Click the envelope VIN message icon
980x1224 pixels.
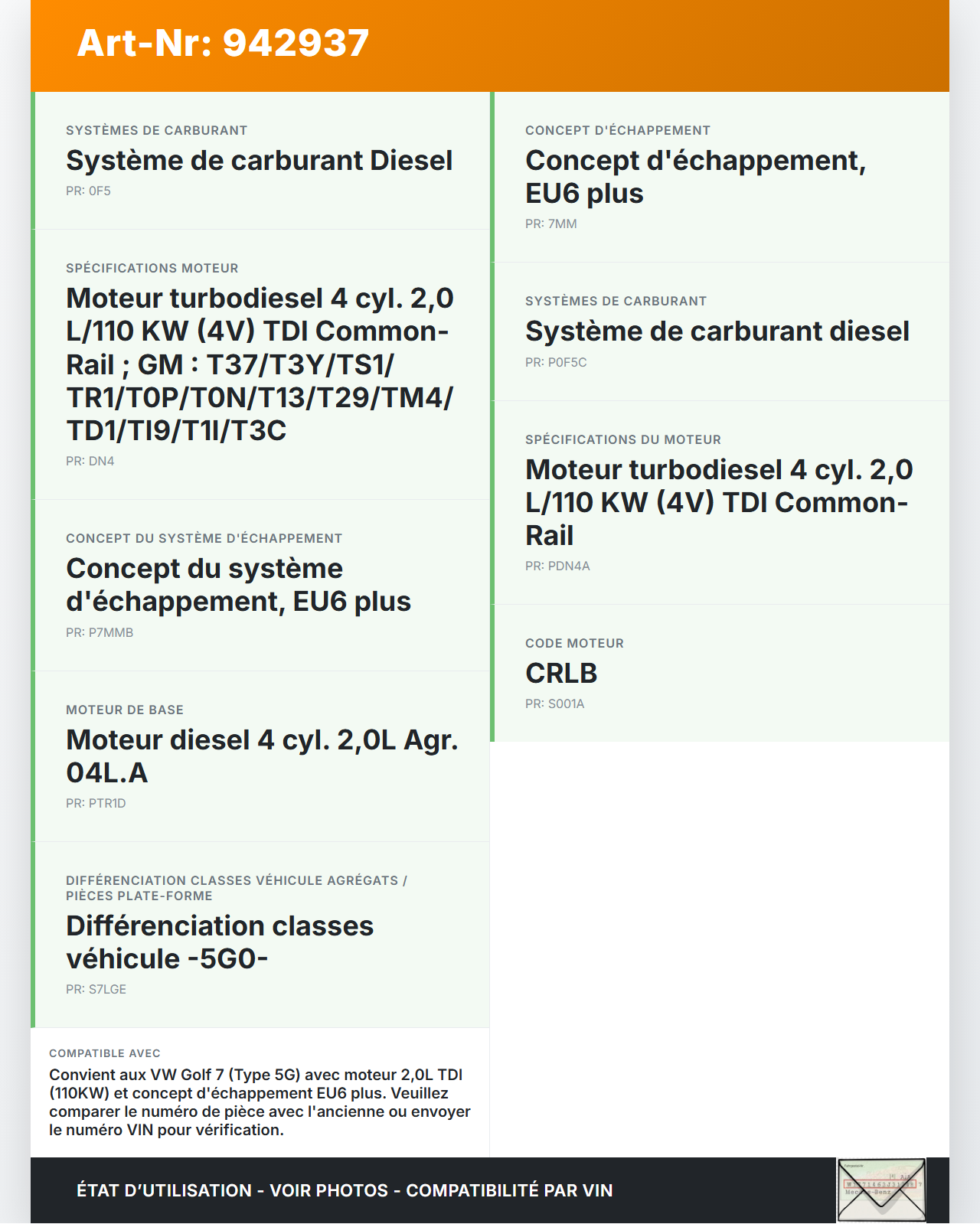(881, 1190)
